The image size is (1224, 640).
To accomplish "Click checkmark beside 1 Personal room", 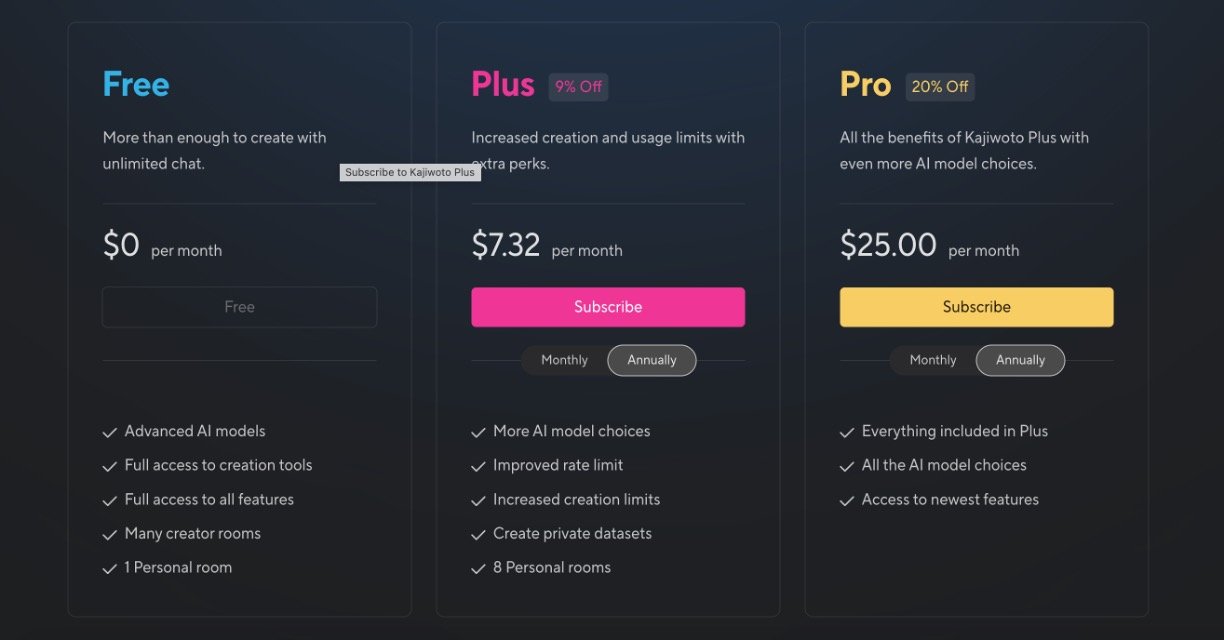I will click(110, 568).
